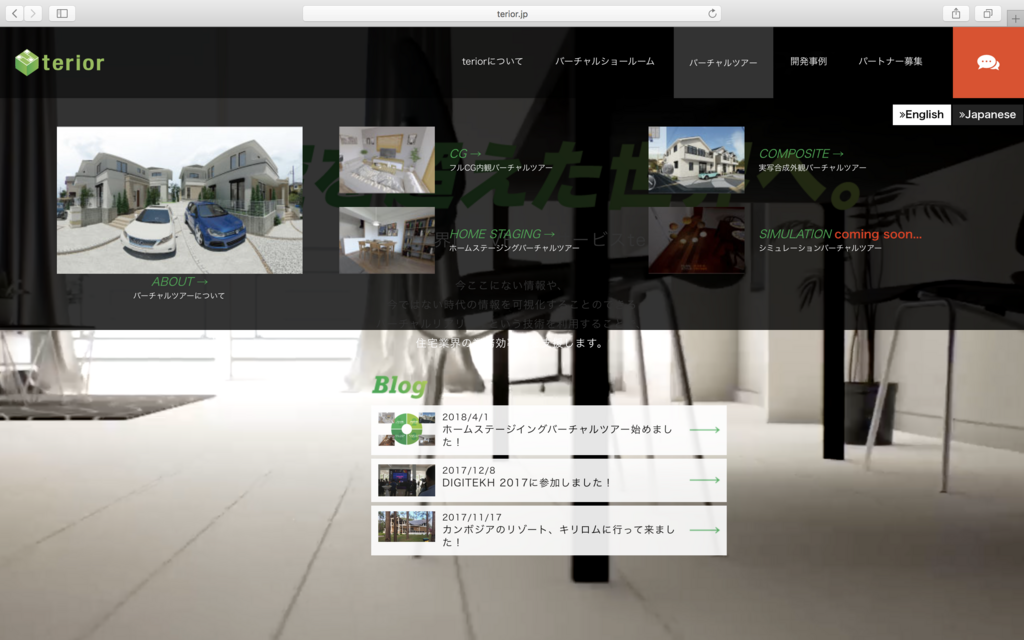Click the terior logo

[x=59, y=63]
